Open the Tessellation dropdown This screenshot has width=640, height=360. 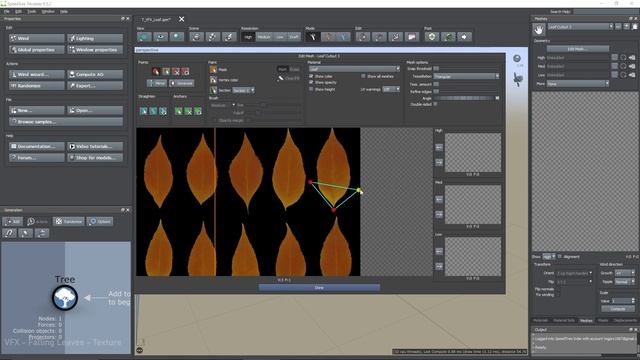coord(466,76)
